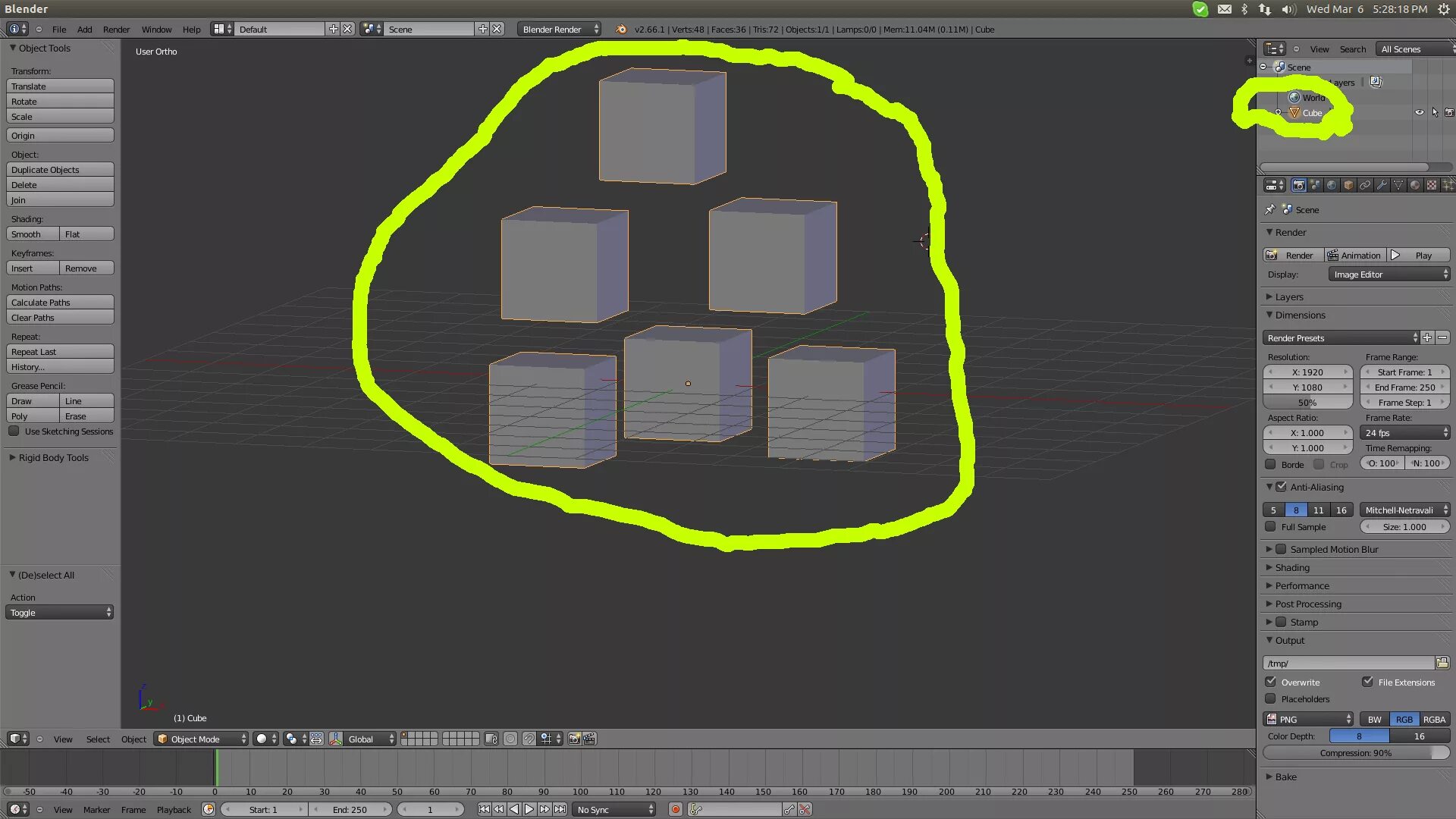Click the World globe item in outliner
The width and height of the screenshot is (1456, 819).
point(1294,97)
